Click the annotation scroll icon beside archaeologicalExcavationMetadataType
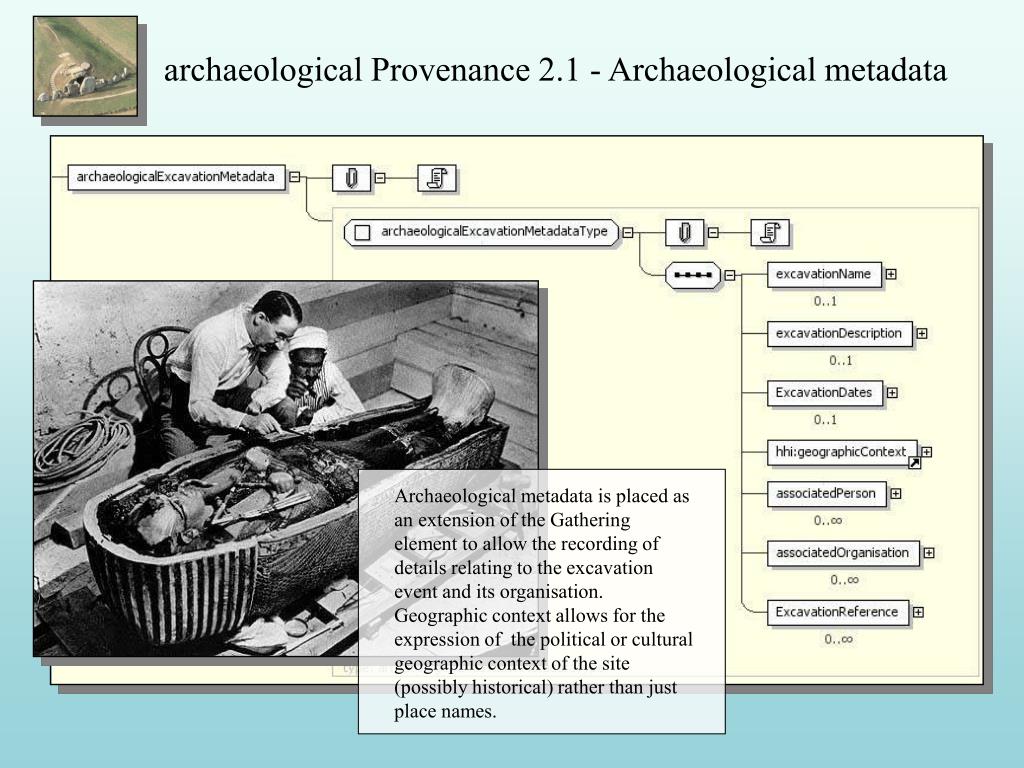Viewport: 1024px width, 768px height. click(x=770, y=232)
